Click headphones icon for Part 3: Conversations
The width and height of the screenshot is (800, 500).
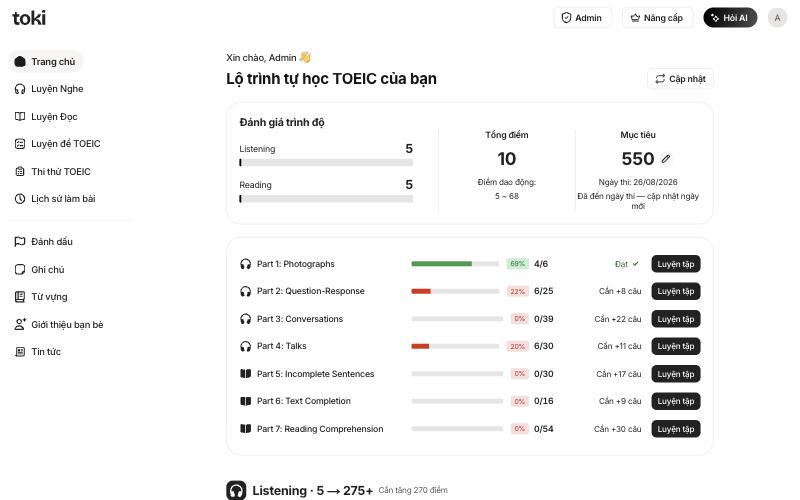coord(245,319)
